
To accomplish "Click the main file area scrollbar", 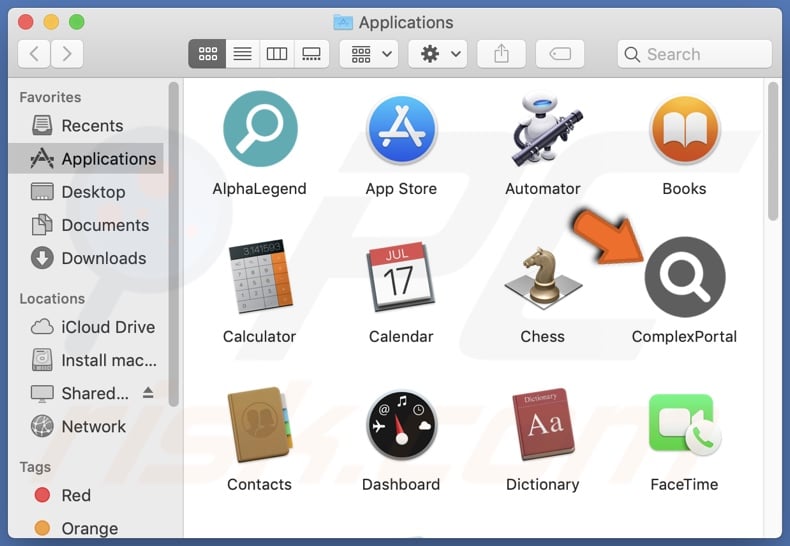I will click(773, 151).
